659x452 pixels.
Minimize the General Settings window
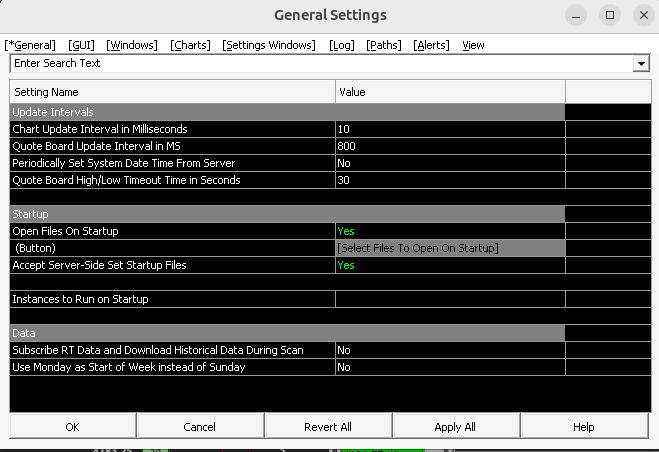click(576, 16)
